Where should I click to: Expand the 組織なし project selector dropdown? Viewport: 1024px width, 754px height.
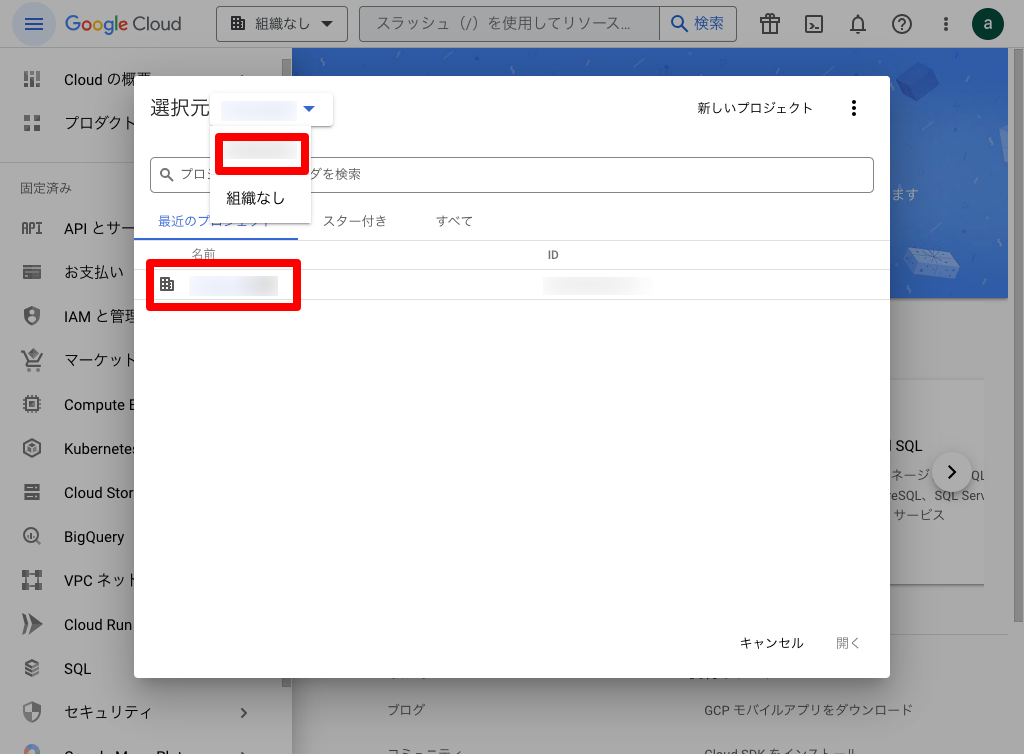click(281, 24)
